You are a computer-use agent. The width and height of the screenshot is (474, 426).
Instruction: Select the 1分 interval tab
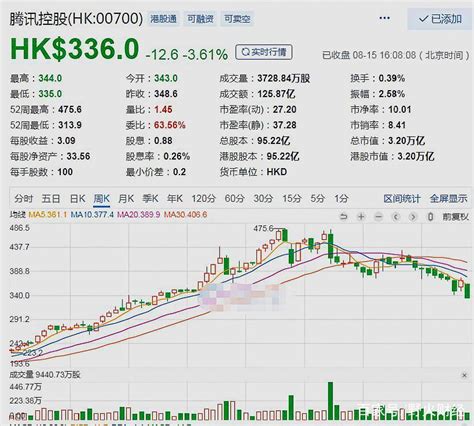[341, 199]
